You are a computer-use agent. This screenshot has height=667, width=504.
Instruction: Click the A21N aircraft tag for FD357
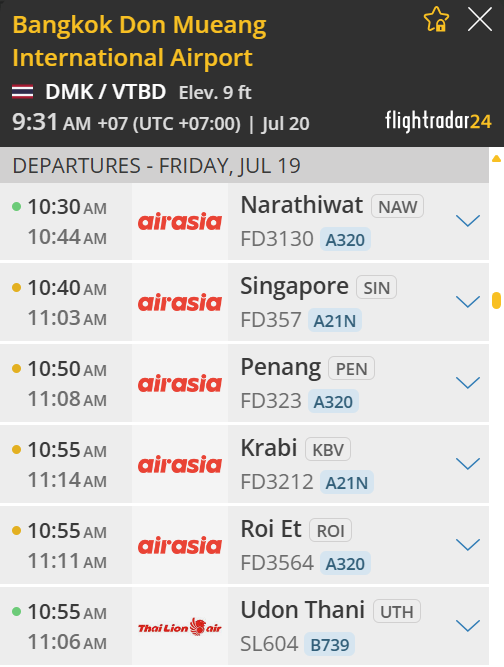[x=335, y=321]
